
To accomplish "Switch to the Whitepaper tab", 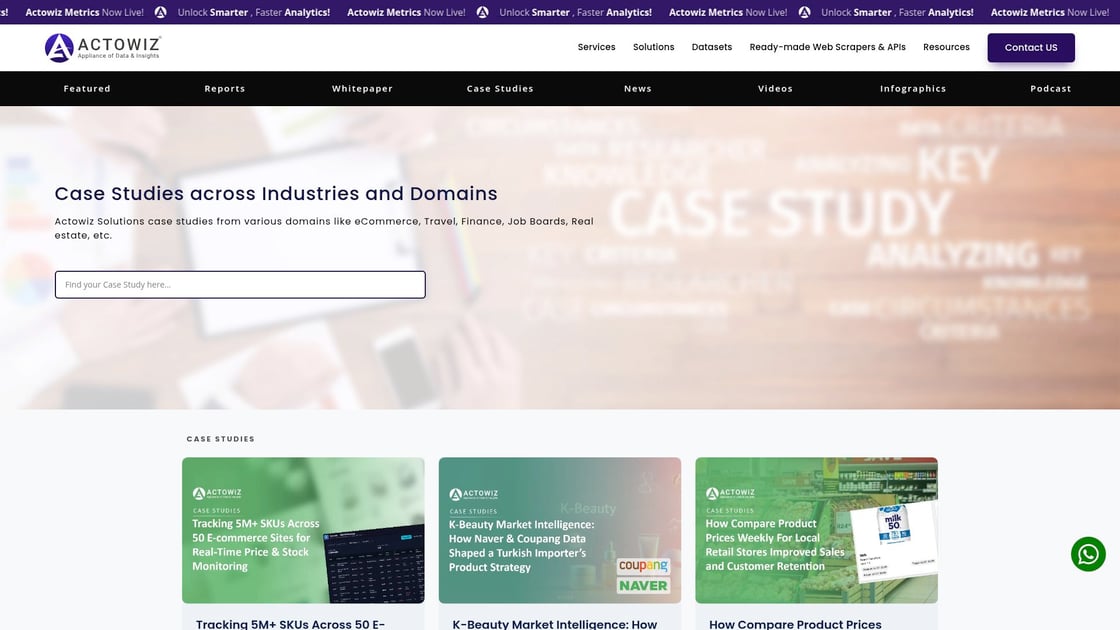I will point(362,89).
